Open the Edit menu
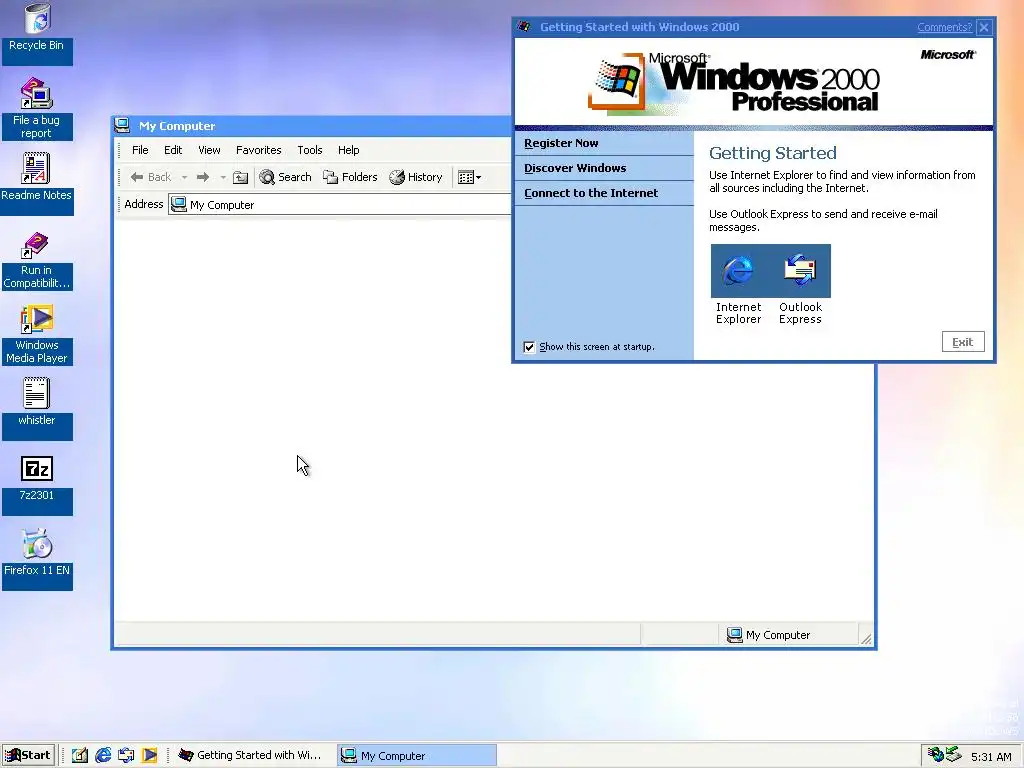This screenshot has height=768, width=1024. (173, 150)
